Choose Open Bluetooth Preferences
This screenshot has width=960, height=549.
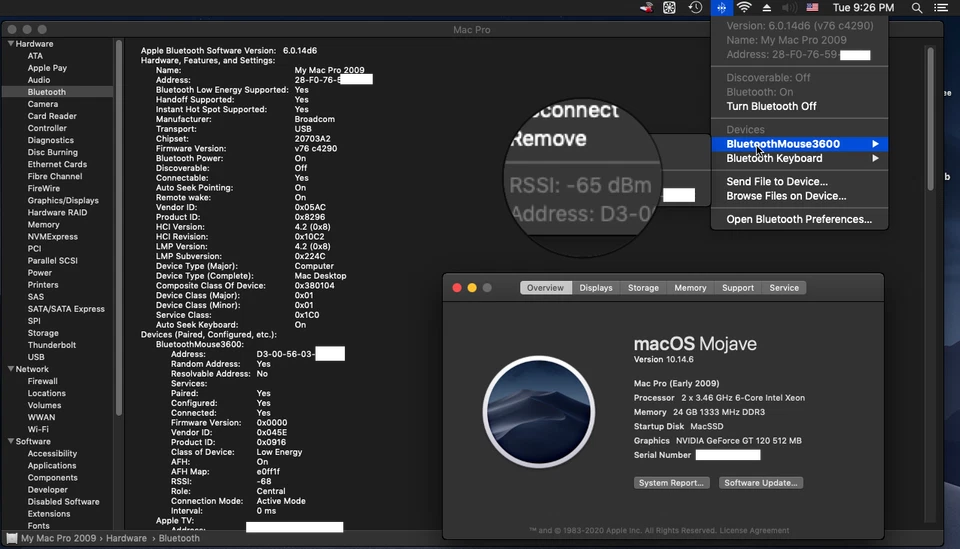click(798, 219)
